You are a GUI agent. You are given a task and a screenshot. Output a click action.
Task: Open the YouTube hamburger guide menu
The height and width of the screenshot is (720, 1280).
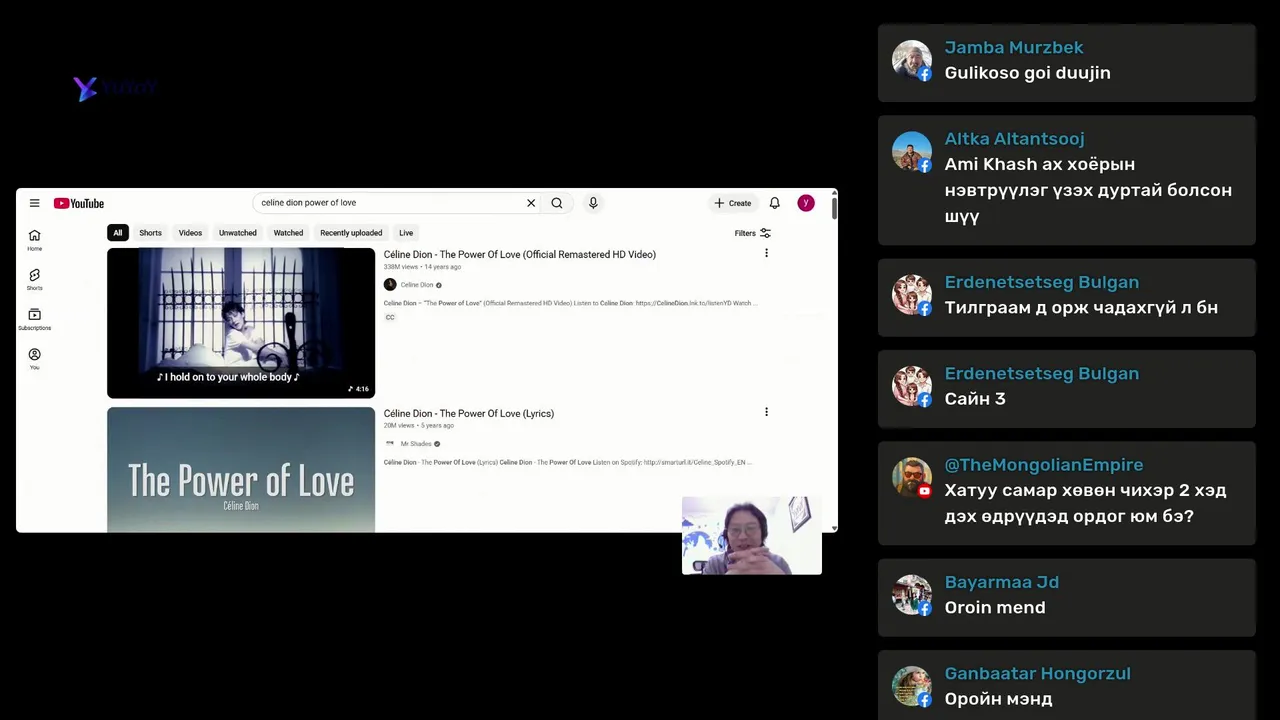(34, 203)
